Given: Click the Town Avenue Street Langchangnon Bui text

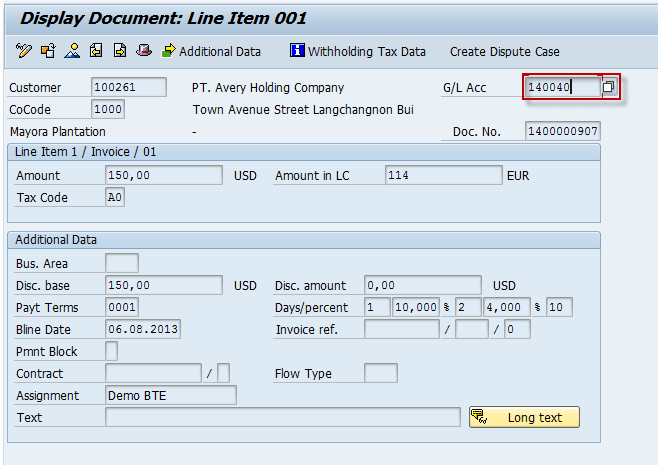Looking at the screenshot, I should pos(303,110).
